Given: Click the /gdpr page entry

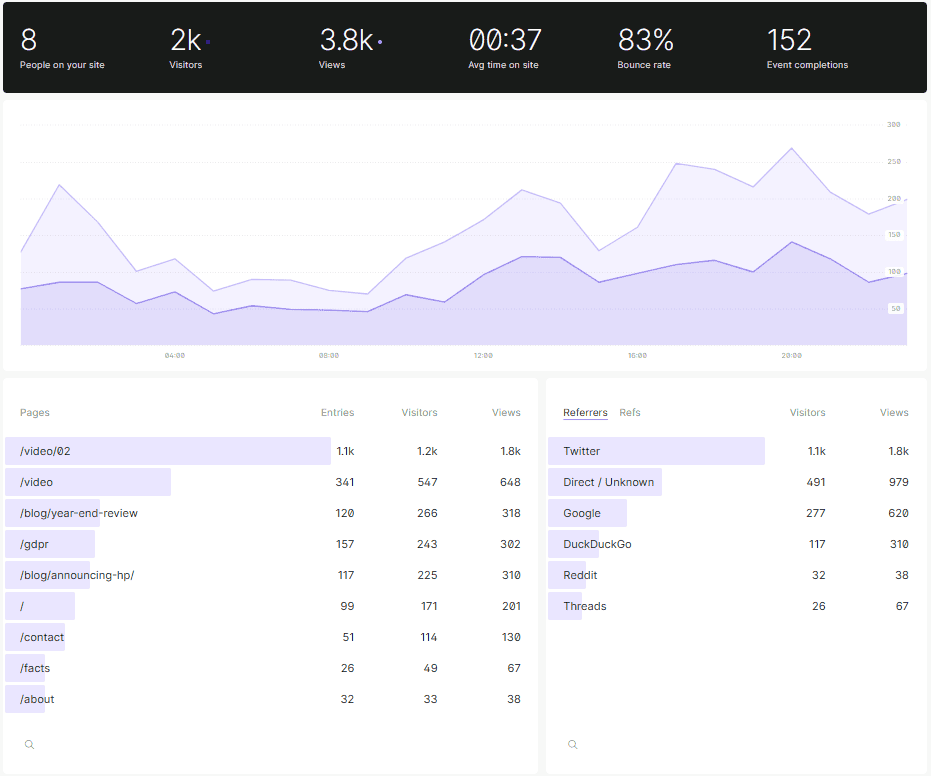Looking at the screenshot, I should 37,544.
